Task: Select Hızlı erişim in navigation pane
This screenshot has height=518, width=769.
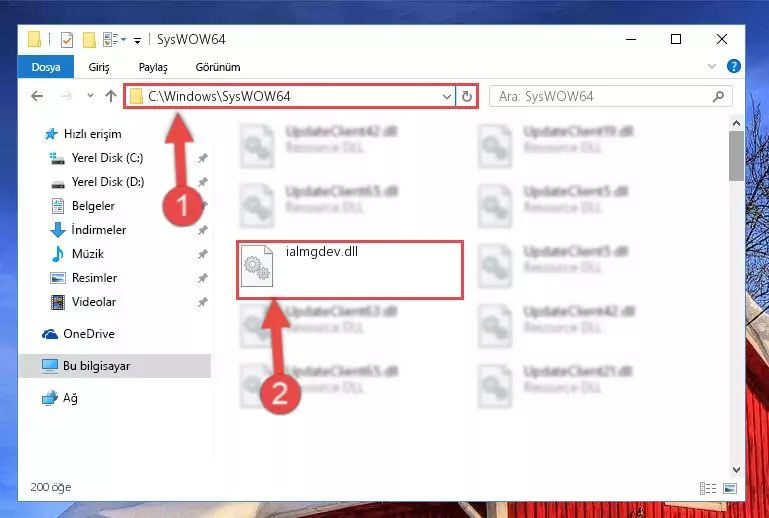Action: coord(92,134)
